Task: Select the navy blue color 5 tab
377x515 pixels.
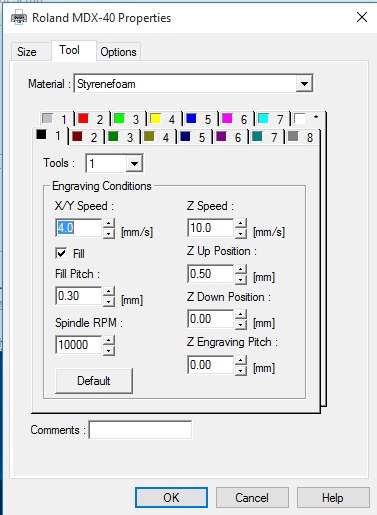Action: [194, 137]
